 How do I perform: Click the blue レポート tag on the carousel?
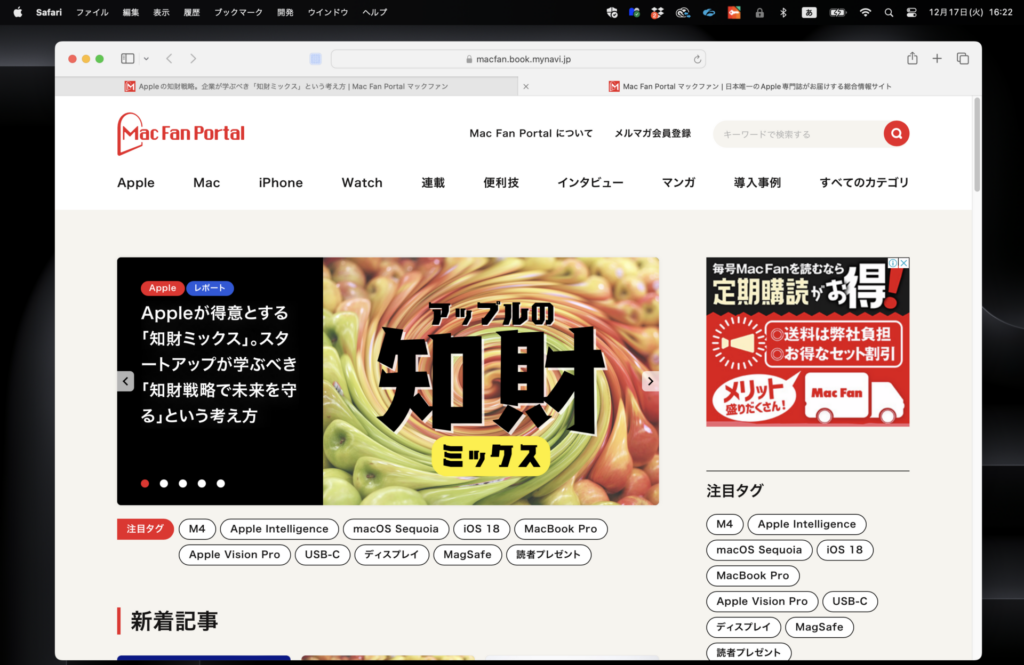coord(210,288)
